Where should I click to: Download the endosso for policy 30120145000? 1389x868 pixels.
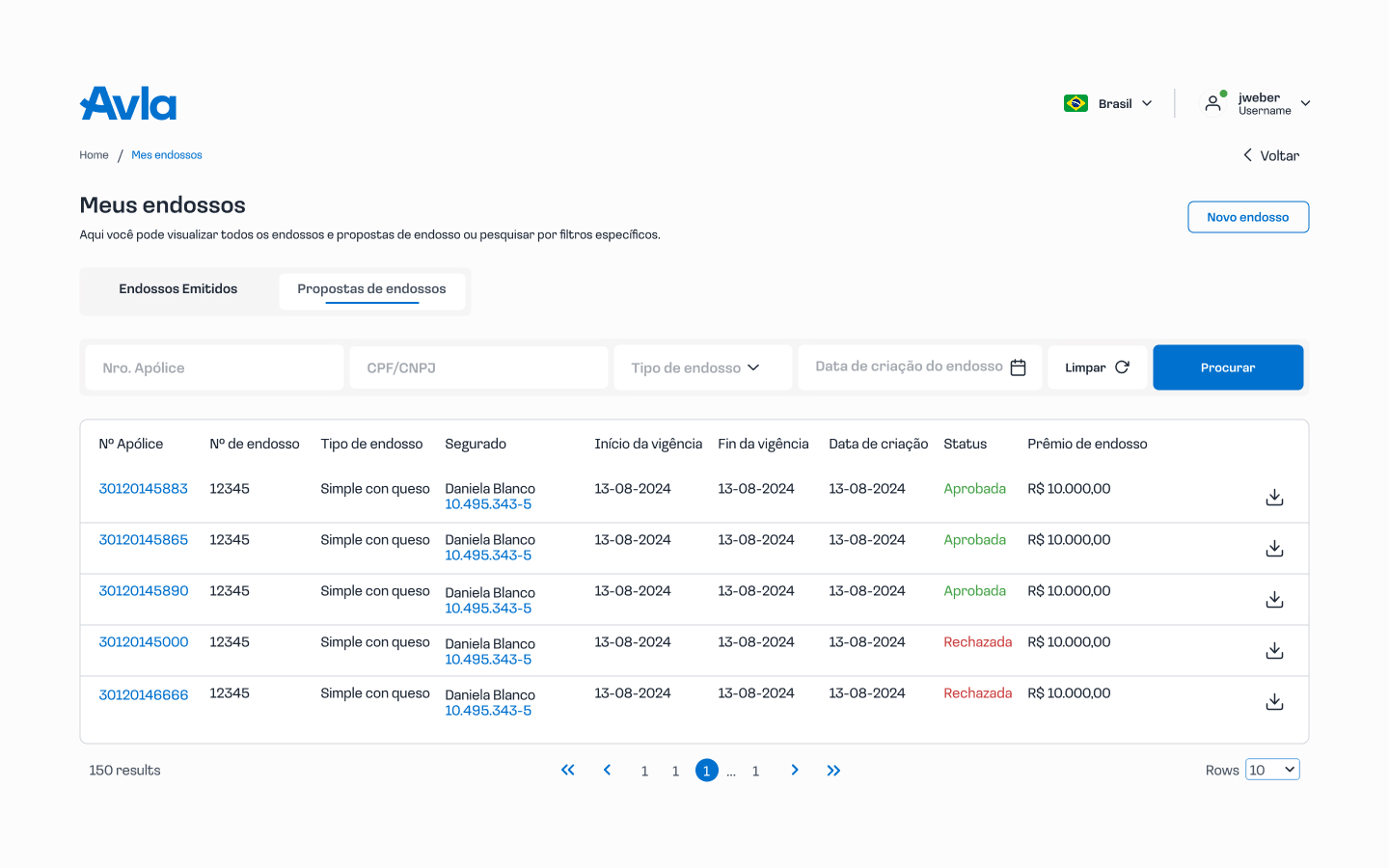[1274, 650]
